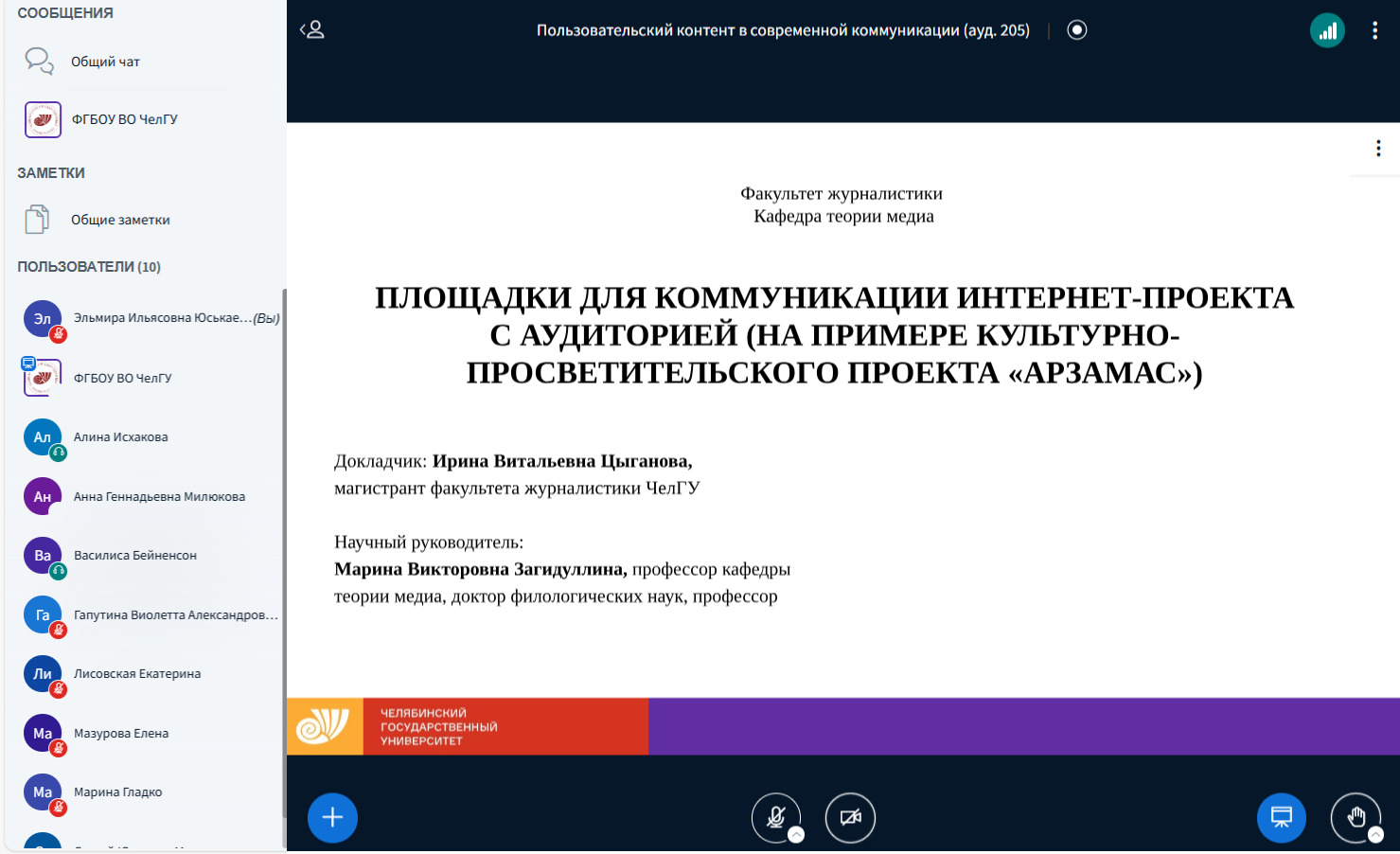Toggle the webcam sharing button

(850, 817)
